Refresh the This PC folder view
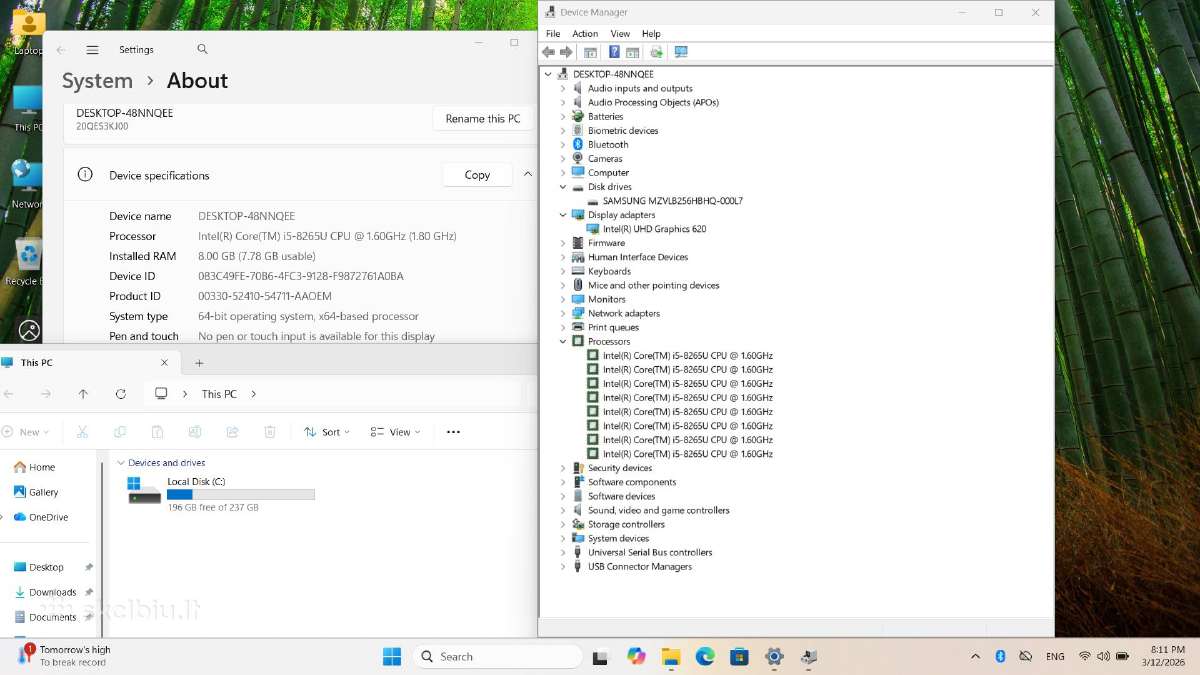The height and width of the screenshot is (675, 1200). click(x=121, y=394)
